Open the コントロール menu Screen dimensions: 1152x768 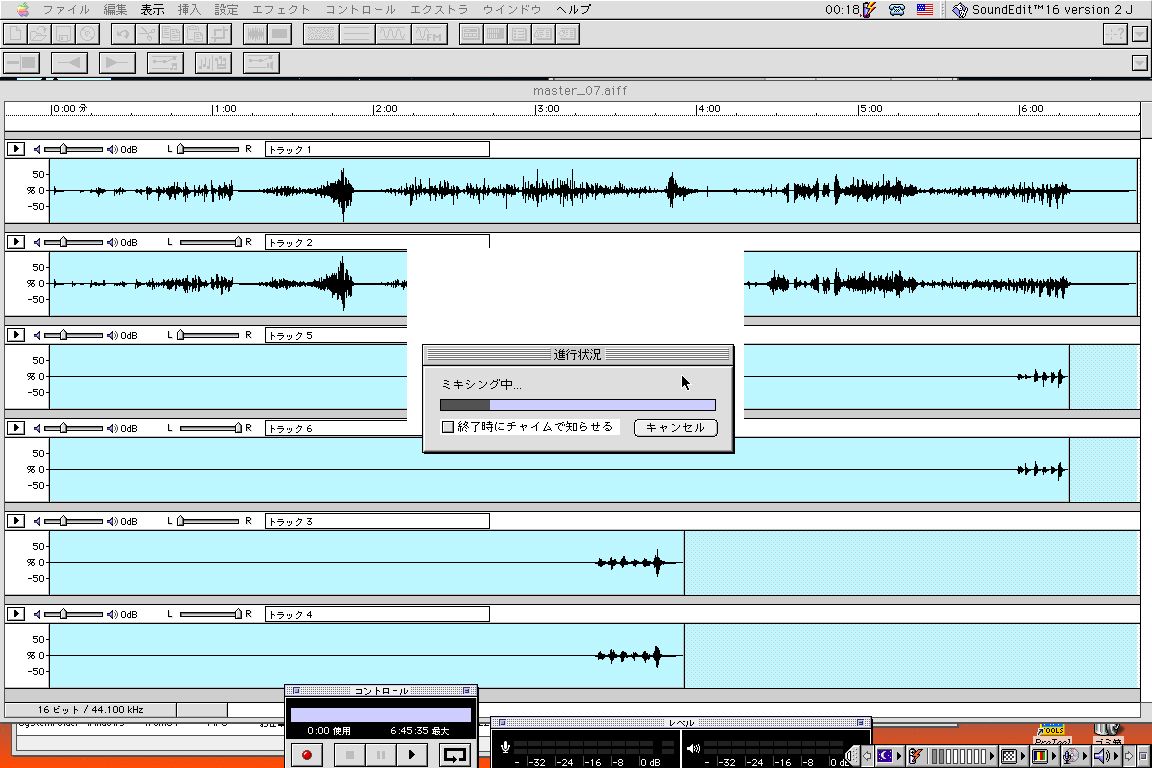tap(360, 10)
